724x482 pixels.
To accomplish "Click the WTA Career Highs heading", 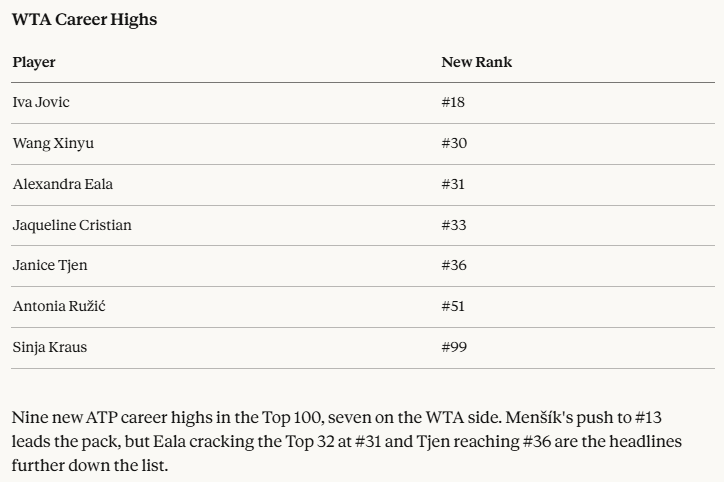I will 84,19.
